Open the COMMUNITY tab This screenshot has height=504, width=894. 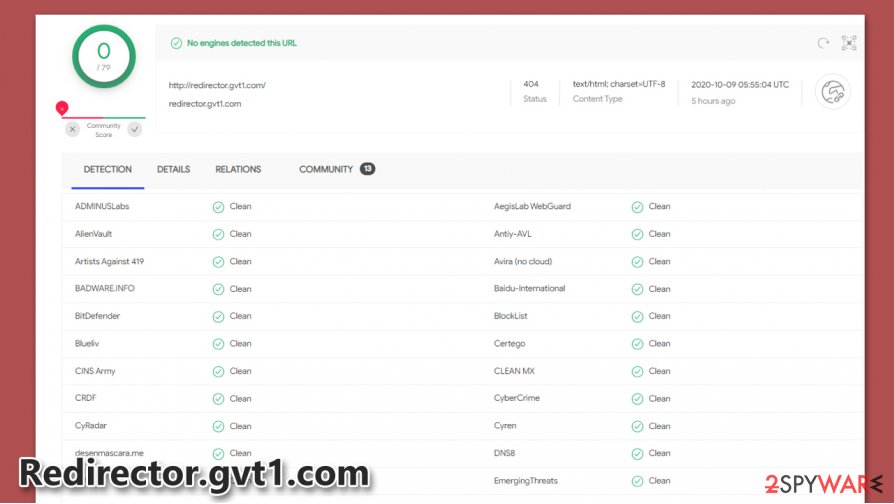coord(326,169)
